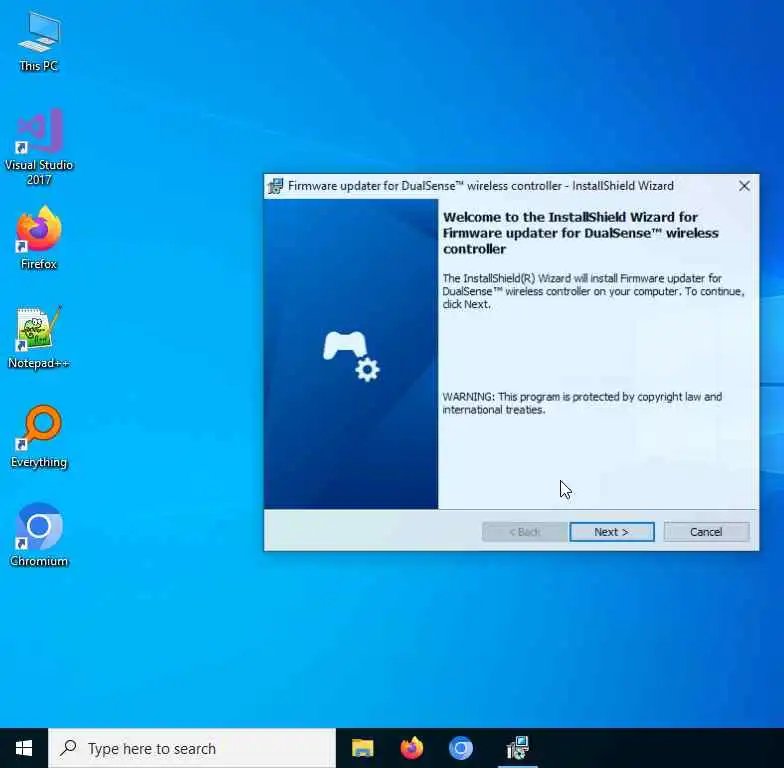The image size is (784, 768).
Task: Open File Explorer from the taskbar
Action: [362, 748]
